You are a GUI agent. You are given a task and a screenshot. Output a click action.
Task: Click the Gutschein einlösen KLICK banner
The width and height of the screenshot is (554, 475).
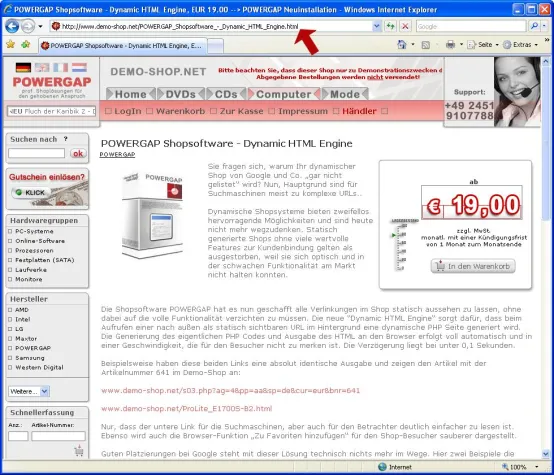pyautogui.click(x=47, y=189)
